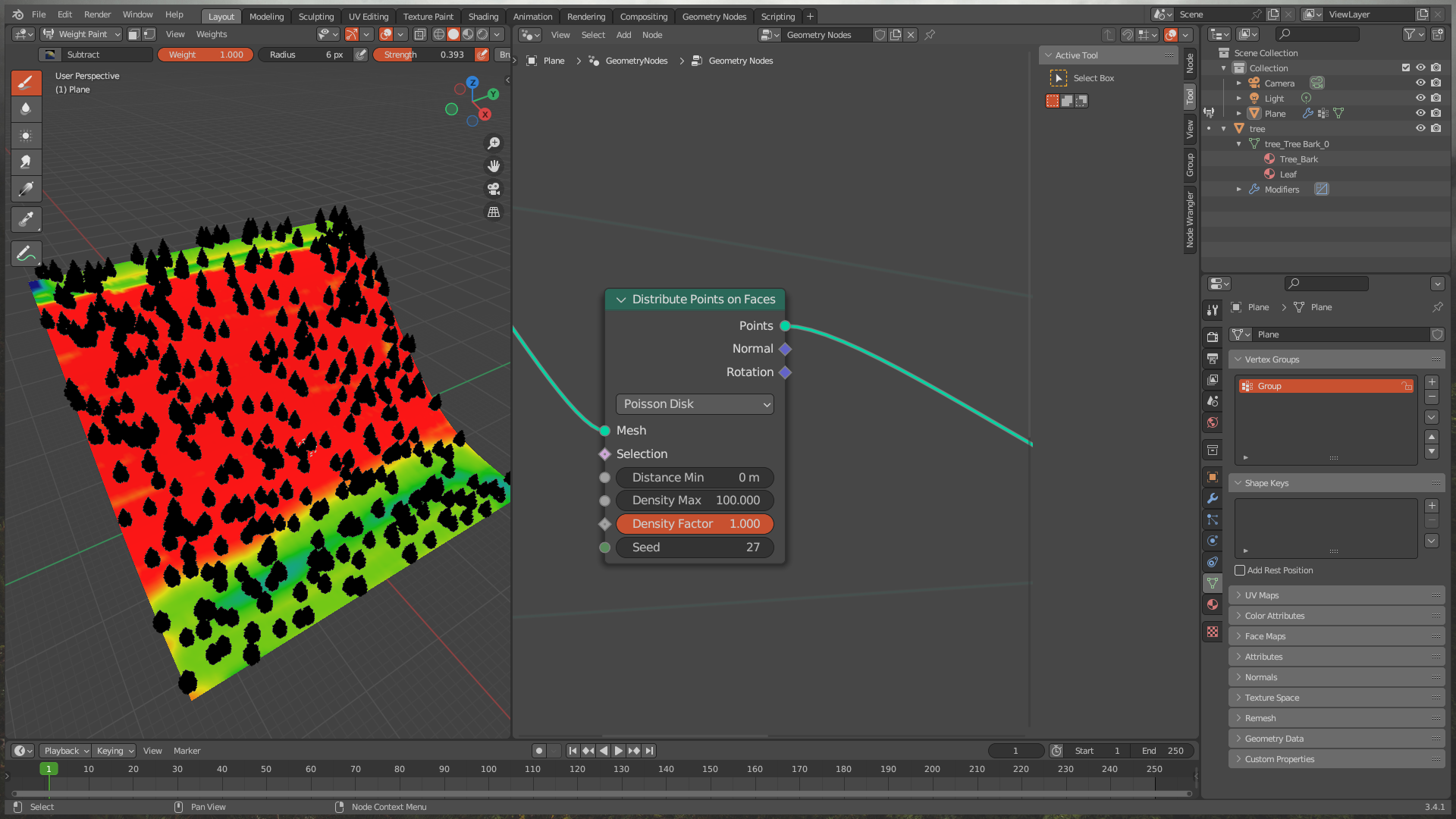Add a new vertex group with plus button
The width and height of the screenshot is (1456, 819).
pyautogui.click(x=1432, y=382)
